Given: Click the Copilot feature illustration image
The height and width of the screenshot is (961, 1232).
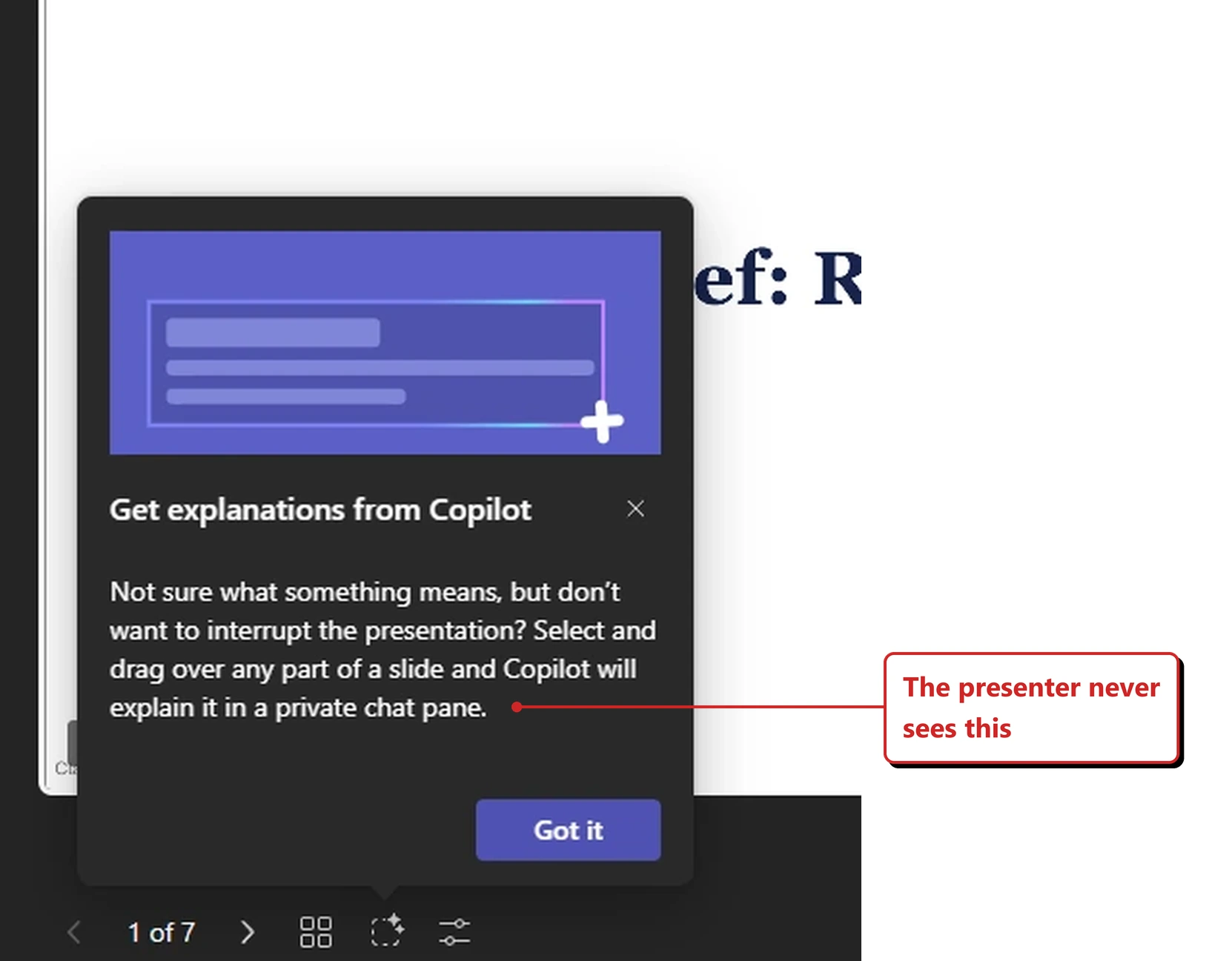Looking at the screenshot, I should pos(385,342).
